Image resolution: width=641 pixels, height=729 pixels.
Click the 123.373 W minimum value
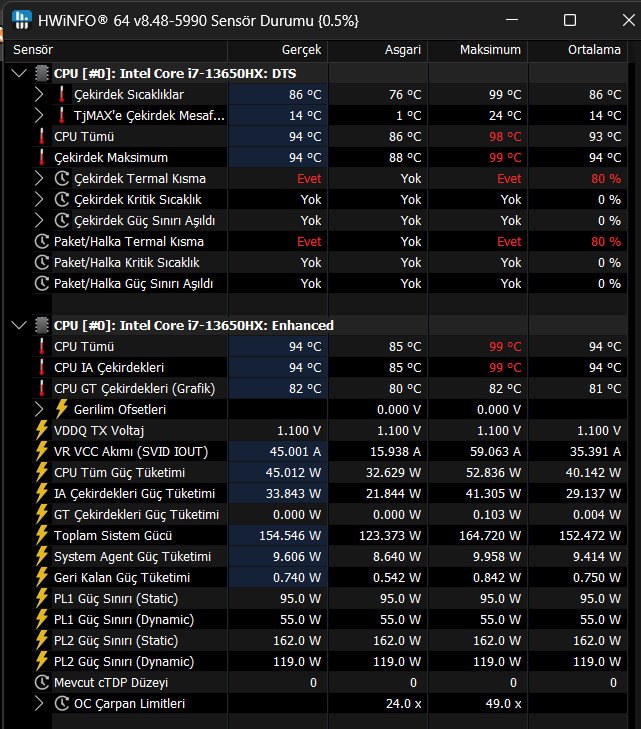tap(390, 536)
